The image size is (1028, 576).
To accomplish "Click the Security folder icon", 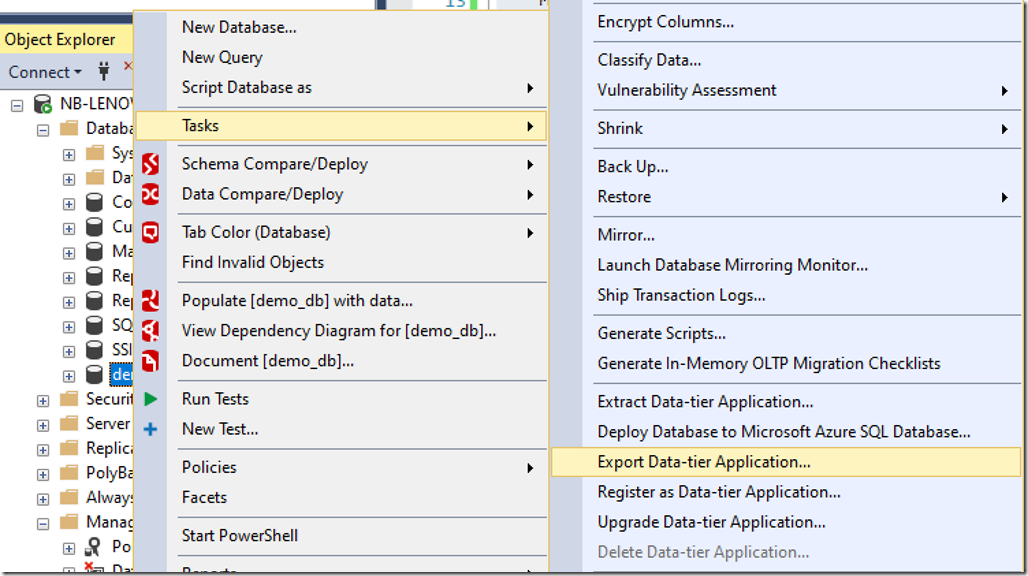I will point(69,399).
